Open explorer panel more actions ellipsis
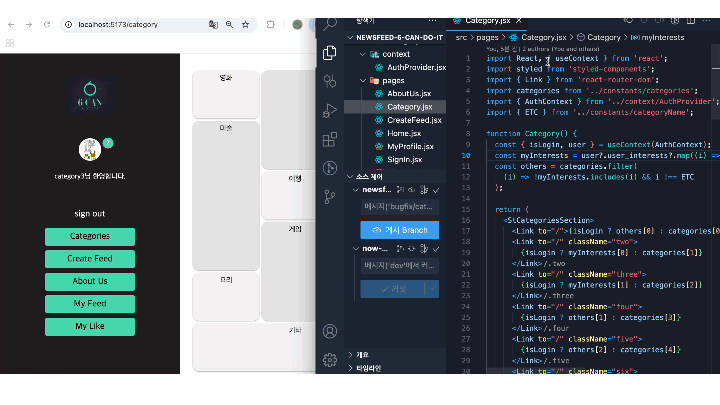 point(432,21)
